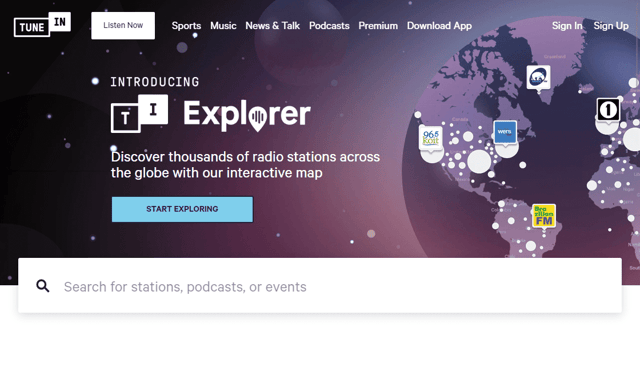This screenshot has height=372, width=640.
Task: Click the TuneIn logo in header
Action: pos(42,25)
